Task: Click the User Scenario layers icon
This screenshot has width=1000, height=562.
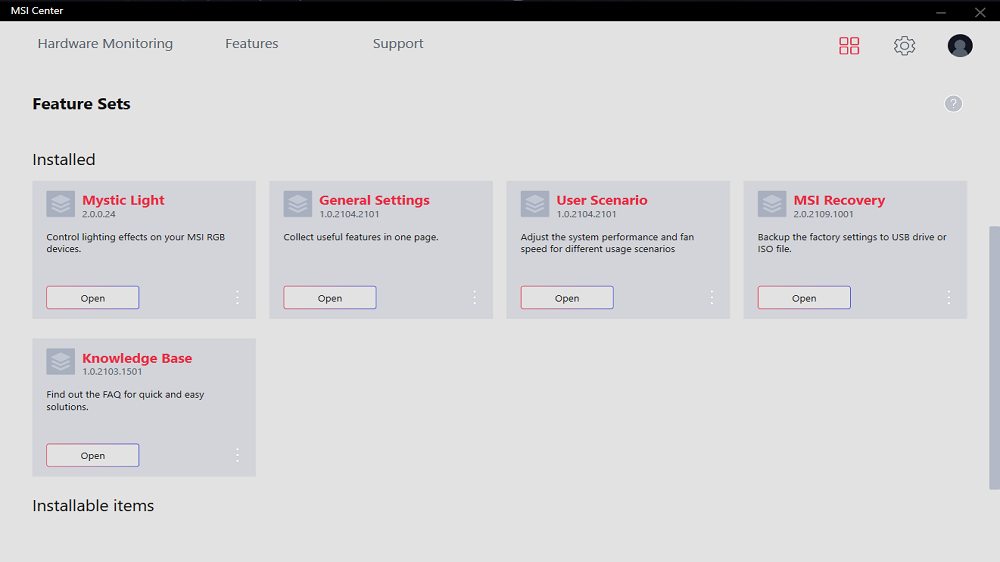Action: click(534, 204)
